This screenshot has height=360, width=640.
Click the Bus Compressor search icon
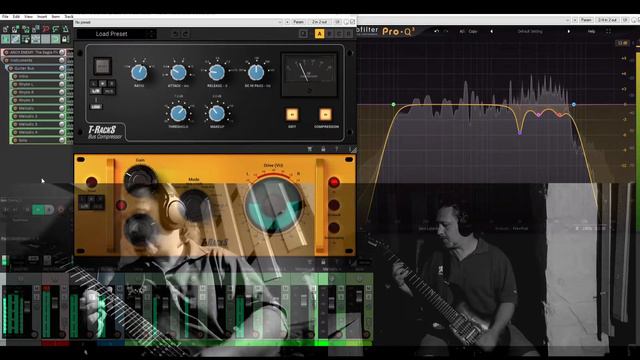point(303,34)
